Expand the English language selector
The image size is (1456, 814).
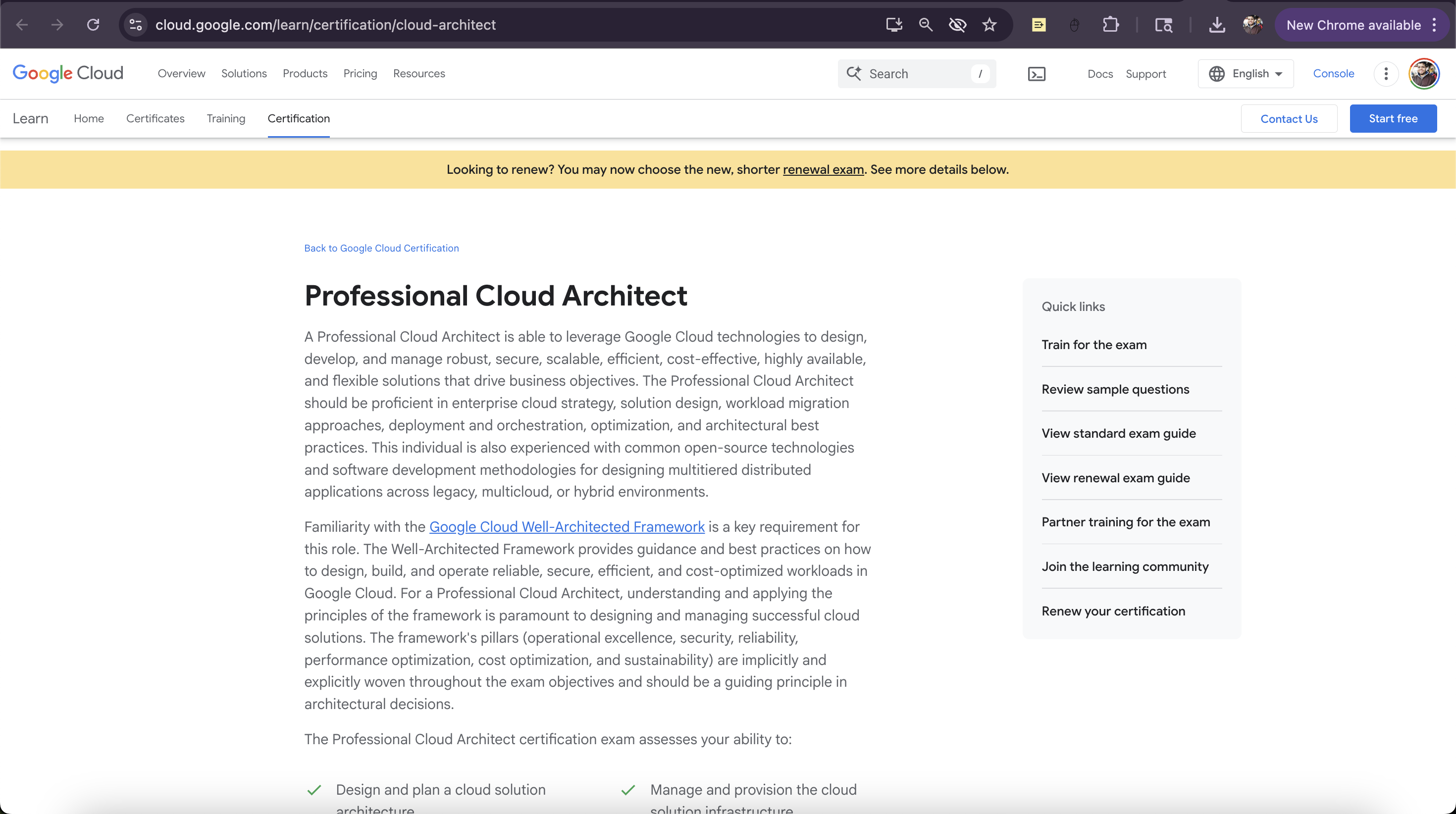tap(1245, 73)
